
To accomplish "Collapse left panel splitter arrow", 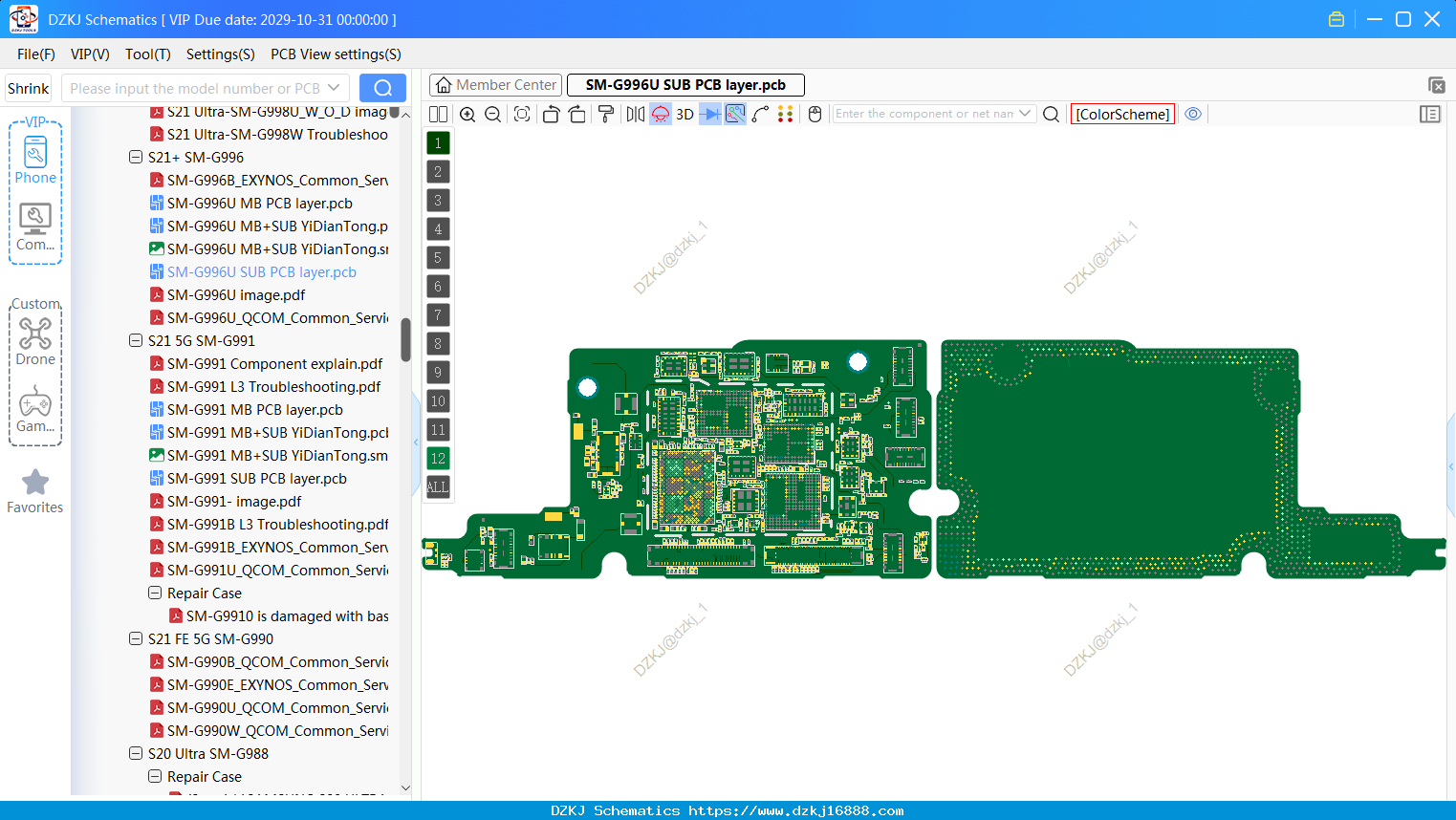I will pyautogui.click(x=416, y=442).
